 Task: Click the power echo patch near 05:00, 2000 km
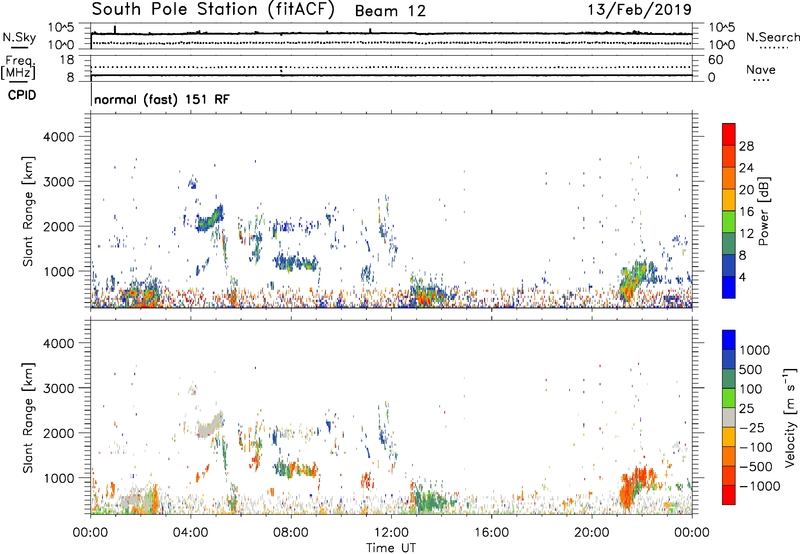[210, 219]
